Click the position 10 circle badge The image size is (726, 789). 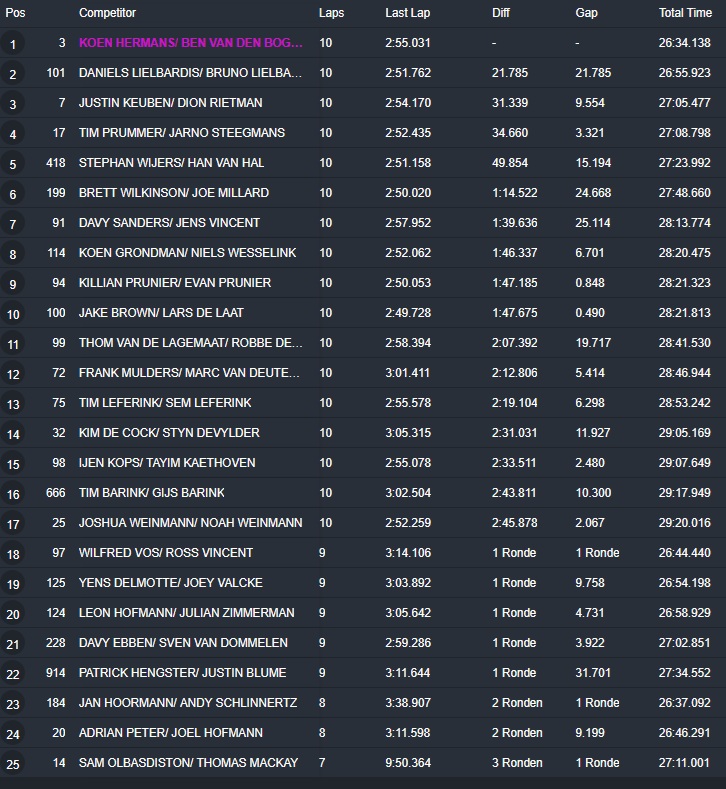13,314
